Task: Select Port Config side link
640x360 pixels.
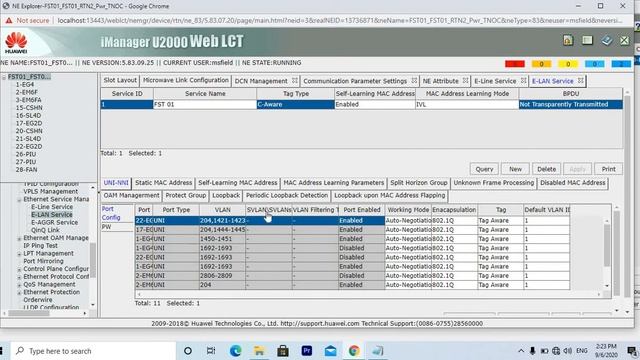Action: (x=111, y=213)
